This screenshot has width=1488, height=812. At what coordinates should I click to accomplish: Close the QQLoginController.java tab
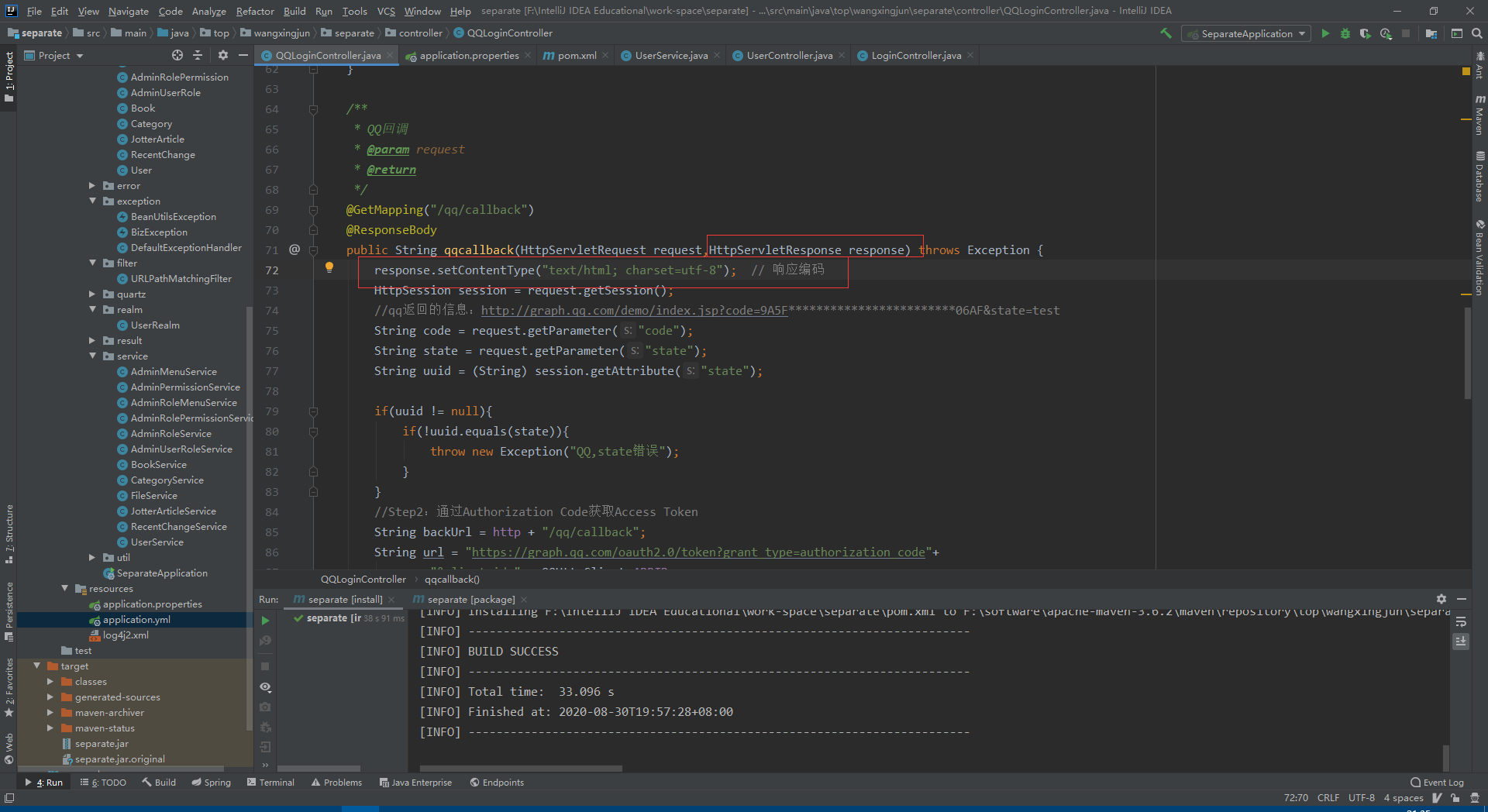tap(390, 55)
